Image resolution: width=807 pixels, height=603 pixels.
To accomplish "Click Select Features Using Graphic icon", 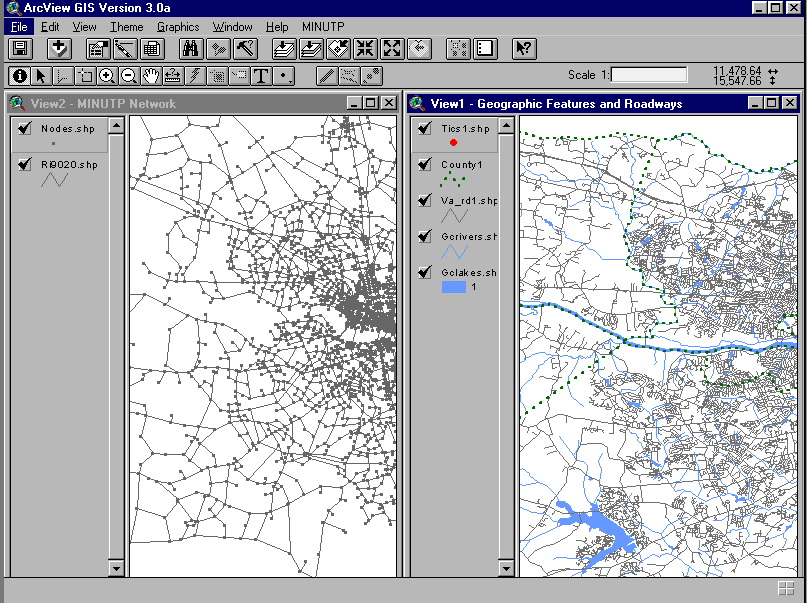I will 458,49.
